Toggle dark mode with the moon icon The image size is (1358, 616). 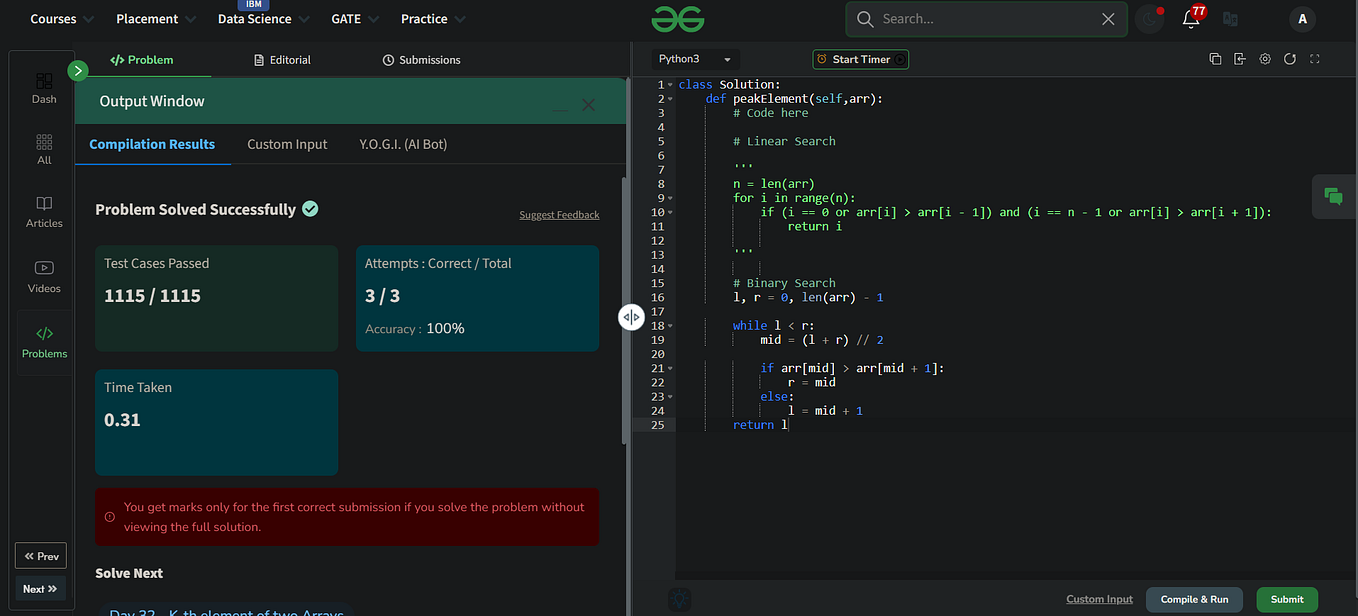[1148, 18]
